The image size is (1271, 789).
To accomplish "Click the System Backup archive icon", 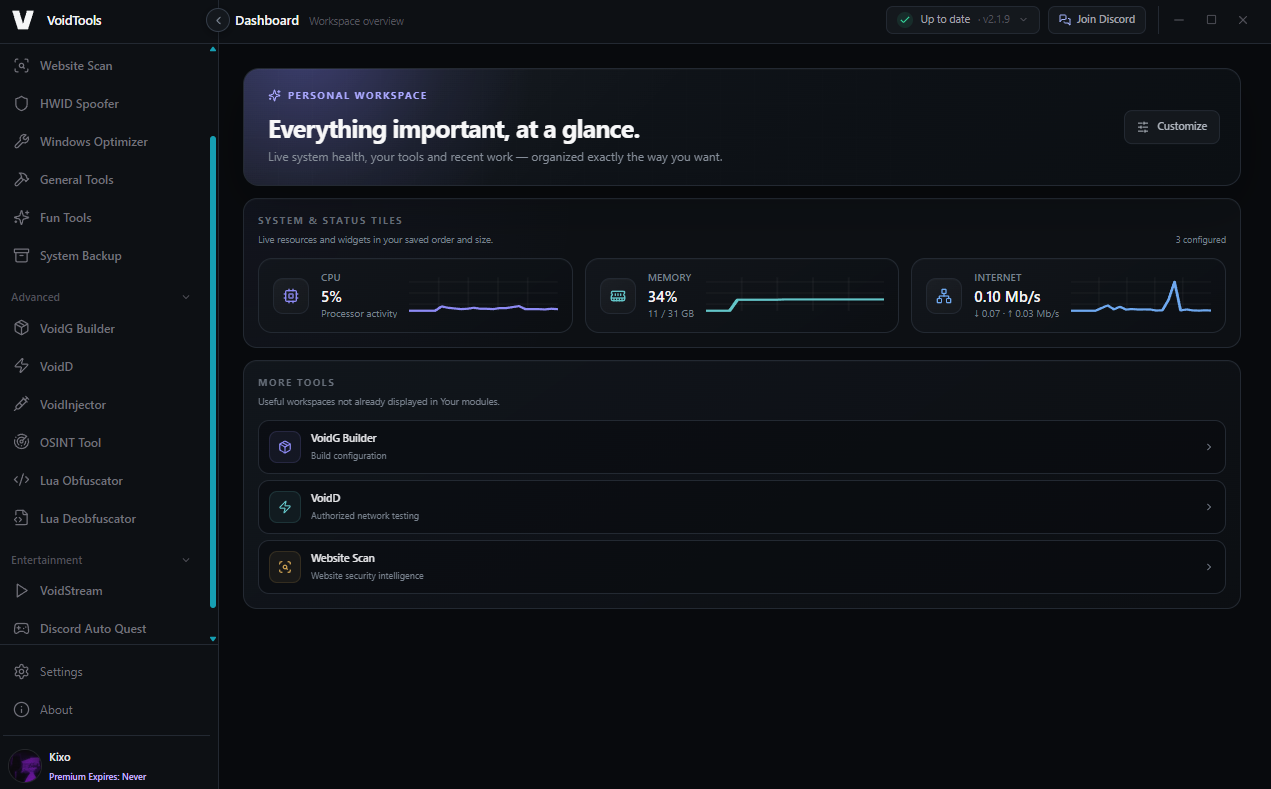I will [21, 256].
